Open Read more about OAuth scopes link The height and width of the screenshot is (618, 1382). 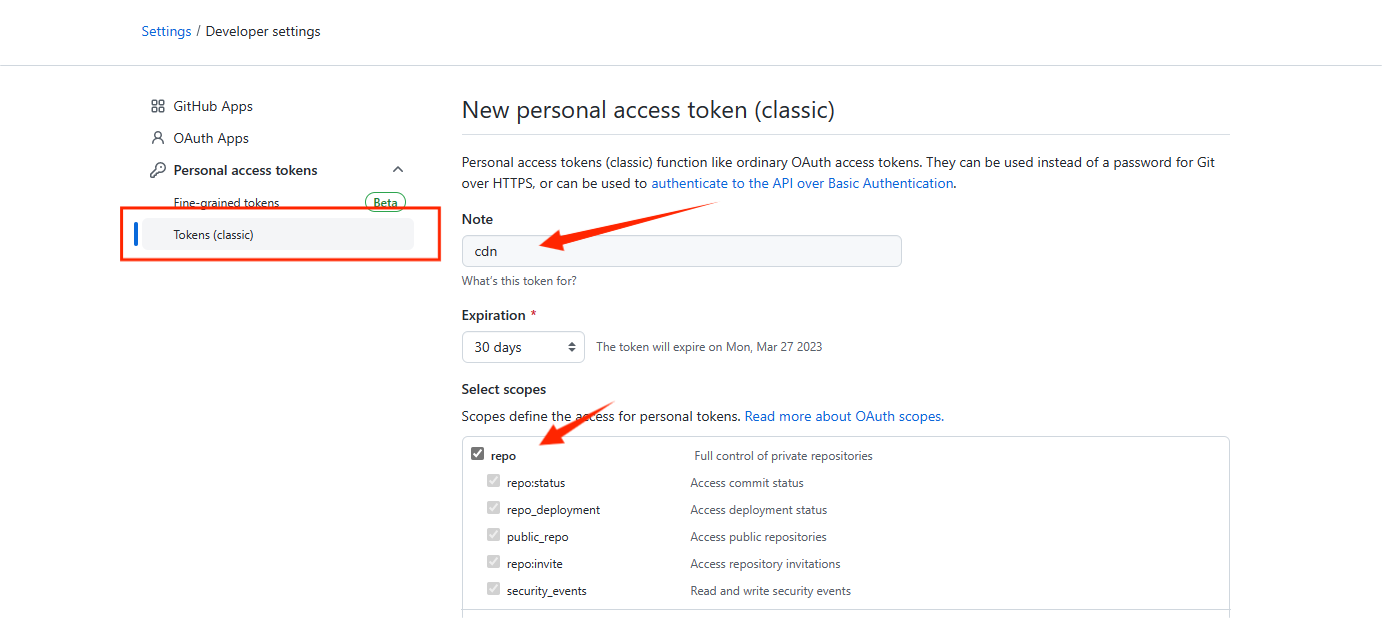coord(844,416)
